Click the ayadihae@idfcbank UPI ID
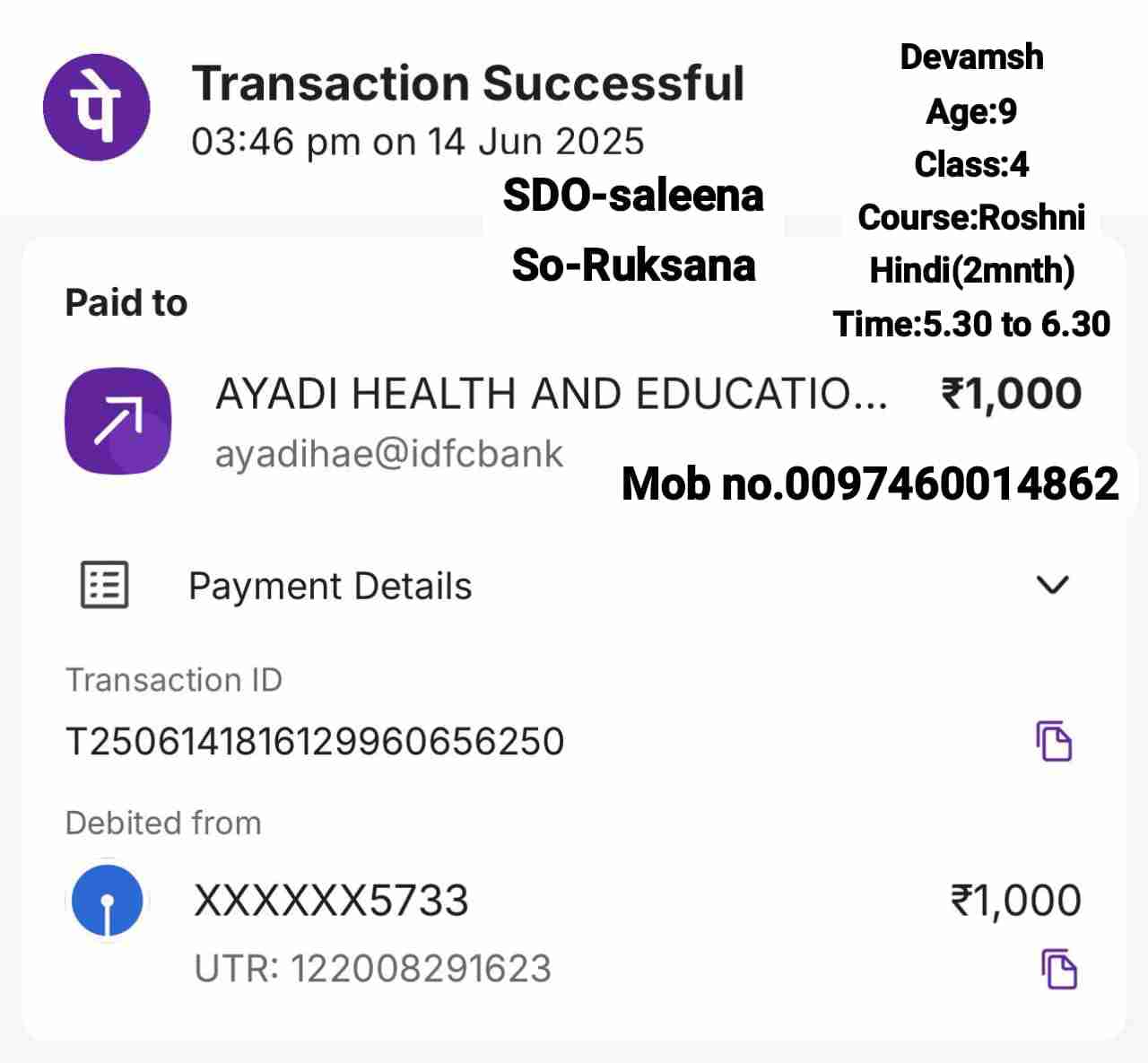Image resolution: width=1148 pixels, height=1063 pixels. click(389, 454)
